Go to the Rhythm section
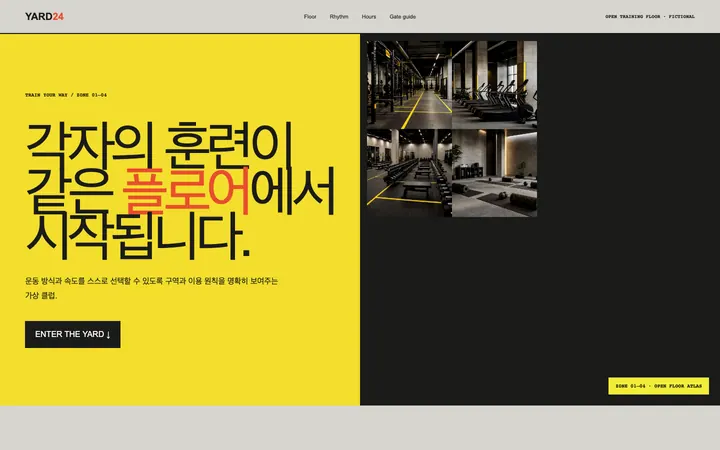720x450 pixels. (x=339, y=17)
